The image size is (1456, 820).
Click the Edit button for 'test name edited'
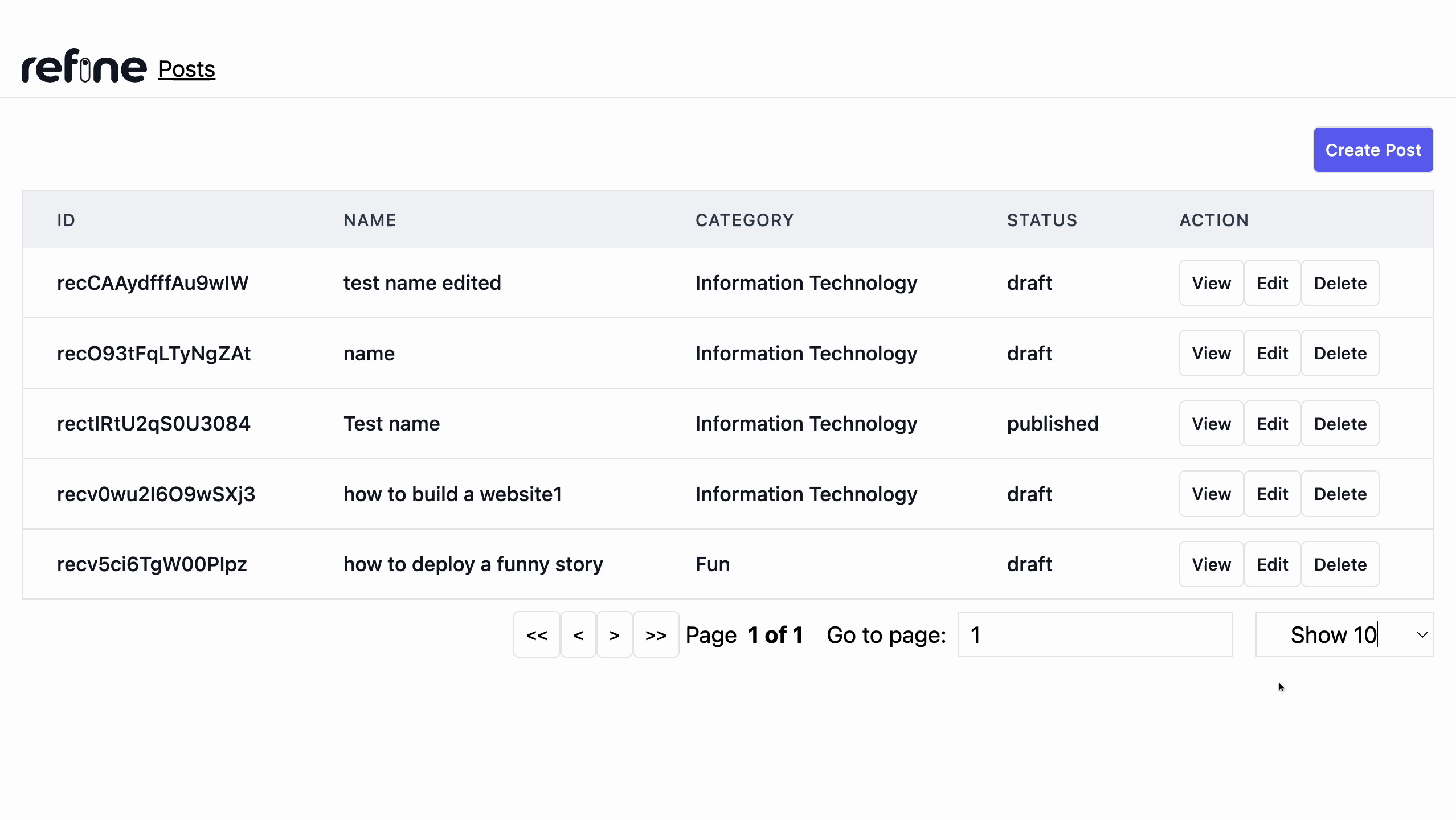1272,283
